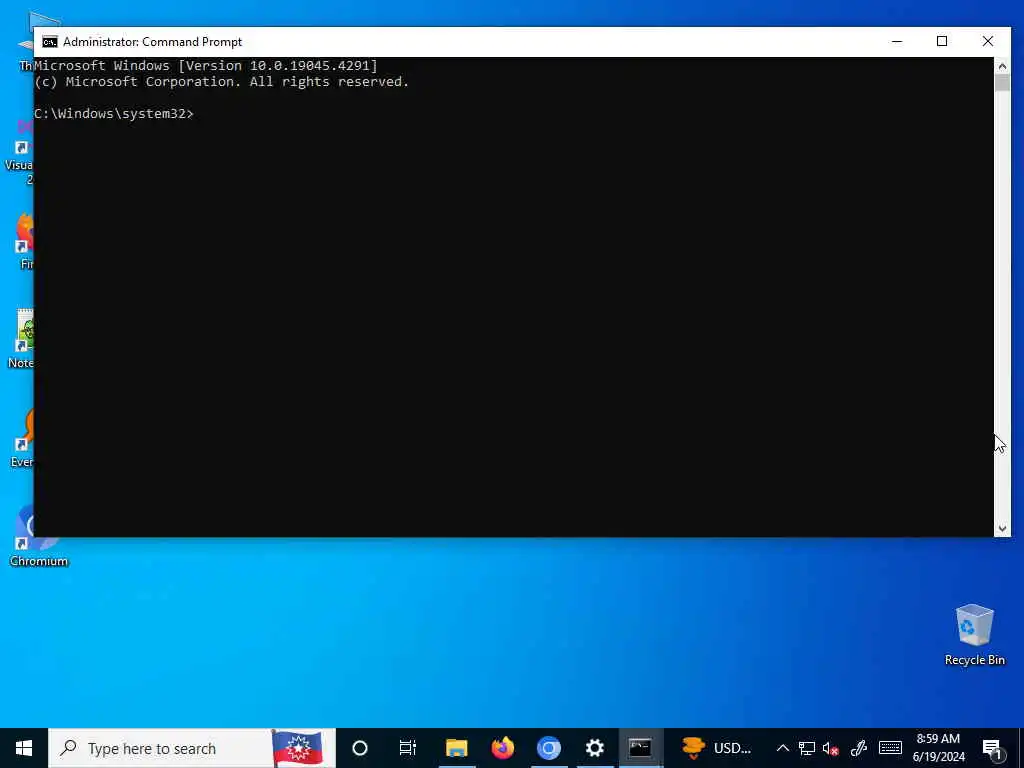The height and width of the screenshot is (768, 1024).
Task: Click the C:\Windows\system32> prompt line
Action: 114,114
